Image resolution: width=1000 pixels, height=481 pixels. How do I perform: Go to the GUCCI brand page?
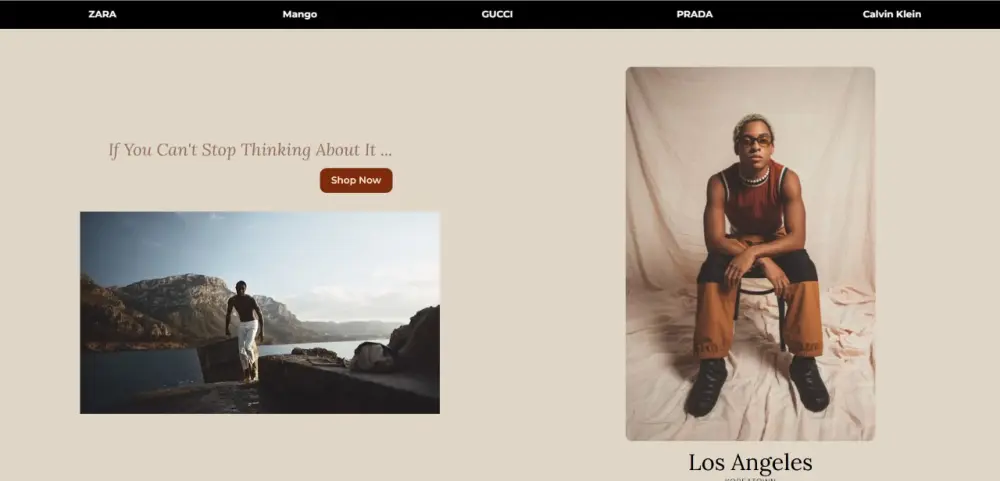[x=497, y=14]
